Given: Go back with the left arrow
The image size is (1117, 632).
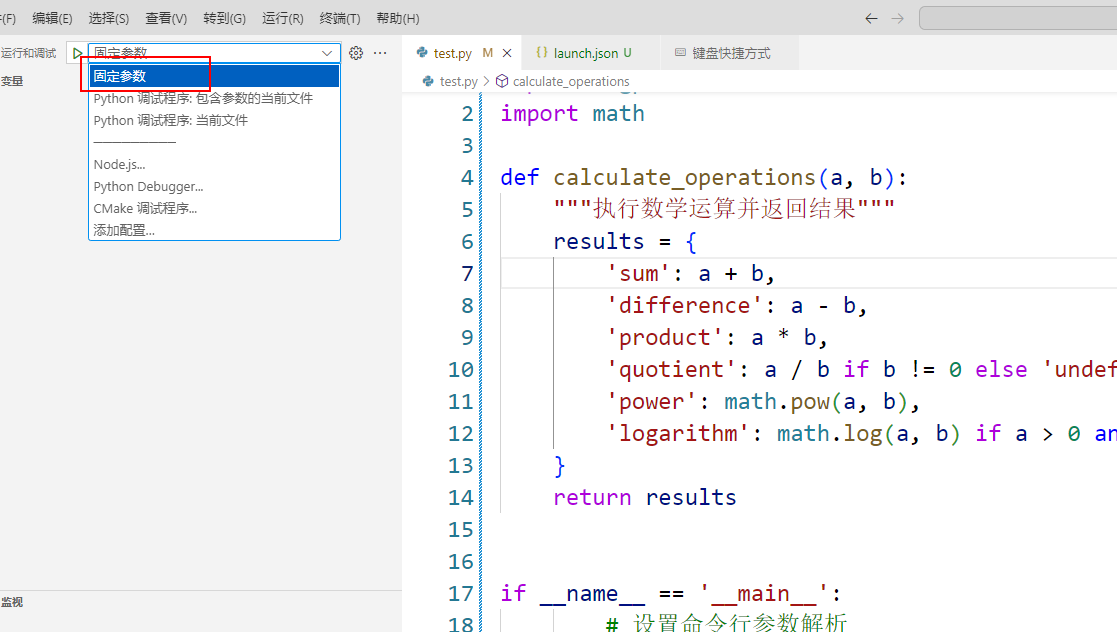Looking at the screenshot, I should click(871, 19).
